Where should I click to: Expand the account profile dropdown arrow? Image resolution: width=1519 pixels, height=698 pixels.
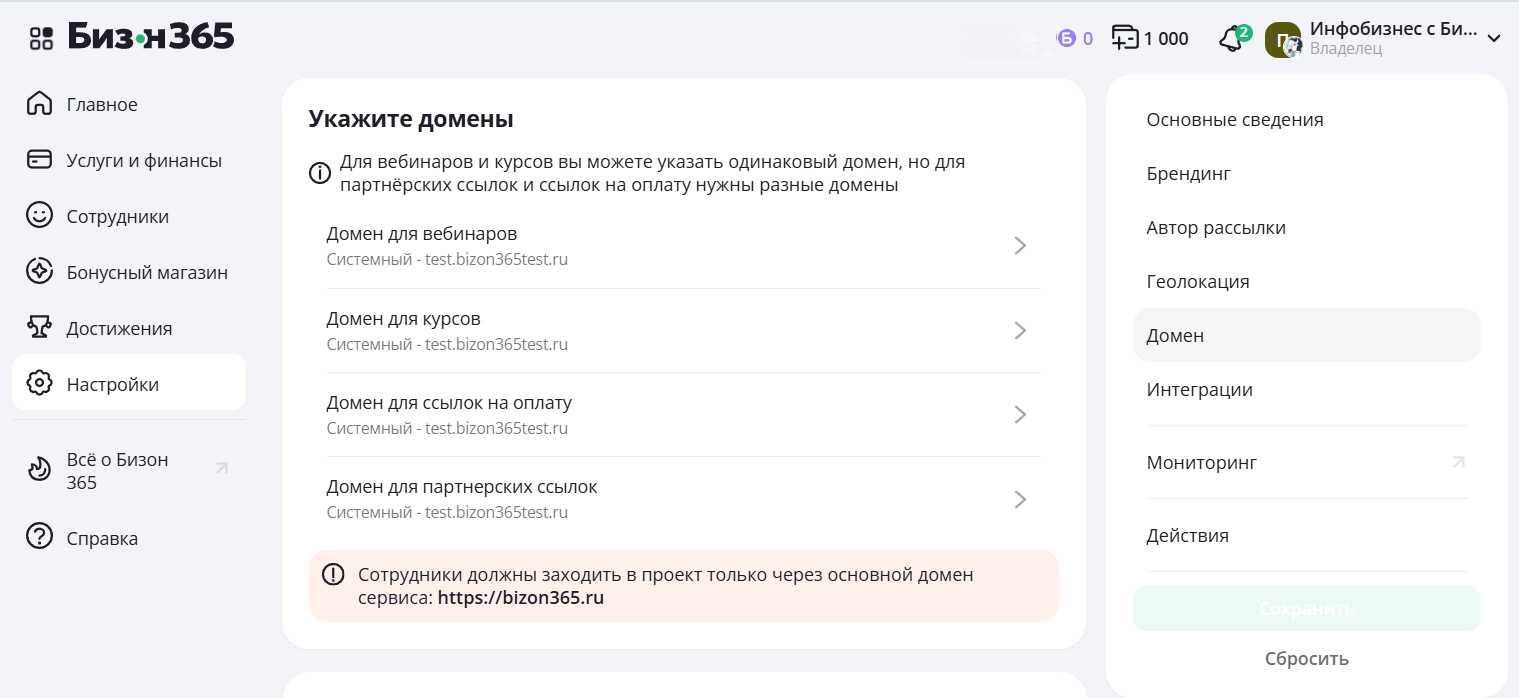[1494, 39]
